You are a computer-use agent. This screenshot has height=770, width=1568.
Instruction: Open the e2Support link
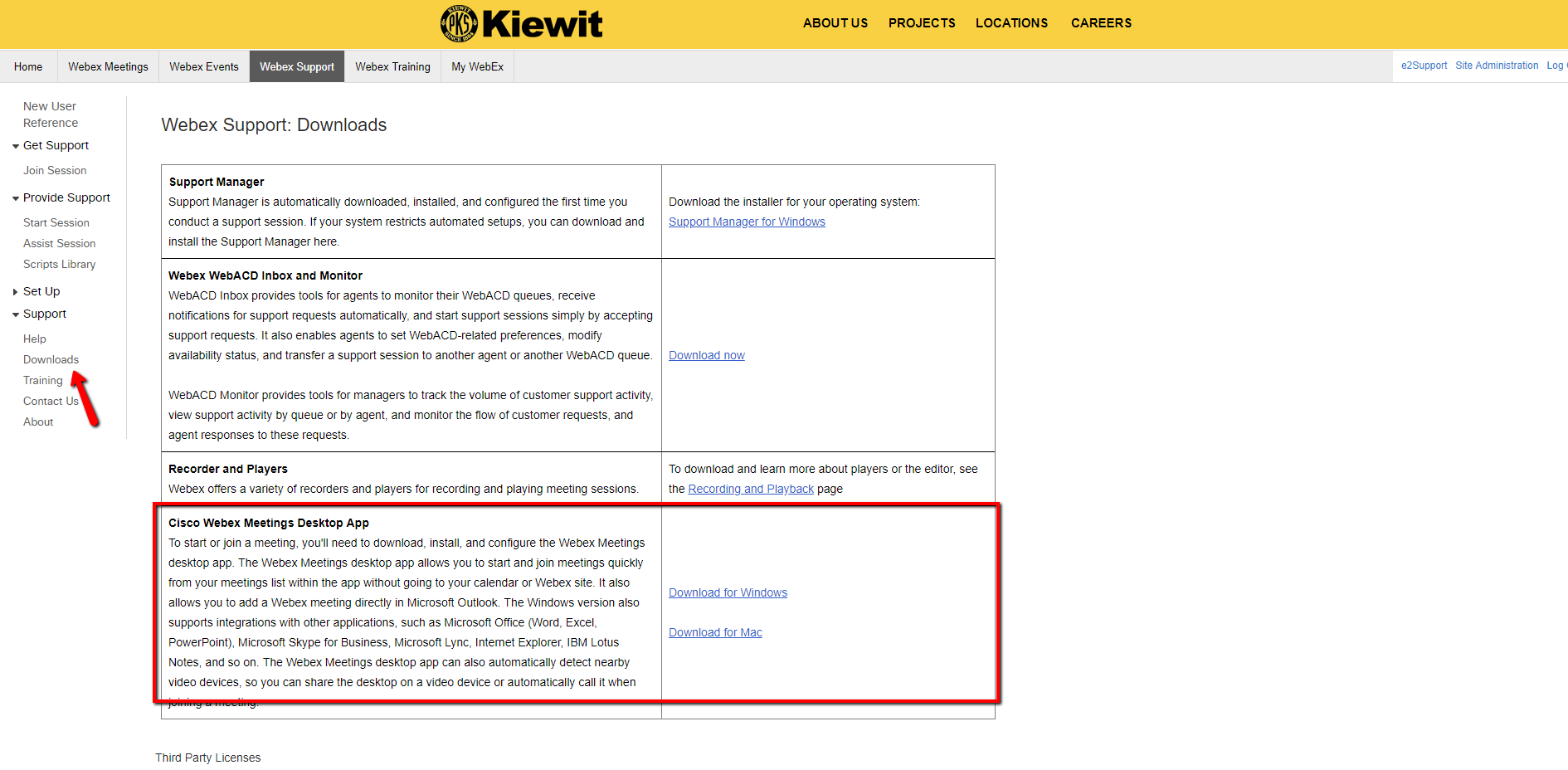pyautogui.click(x=1424, y=66)
